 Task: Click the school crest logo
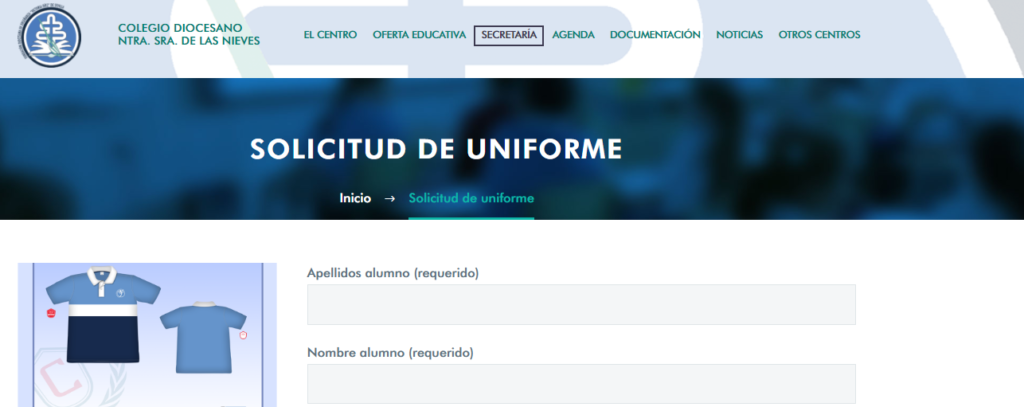coord(53,37)
